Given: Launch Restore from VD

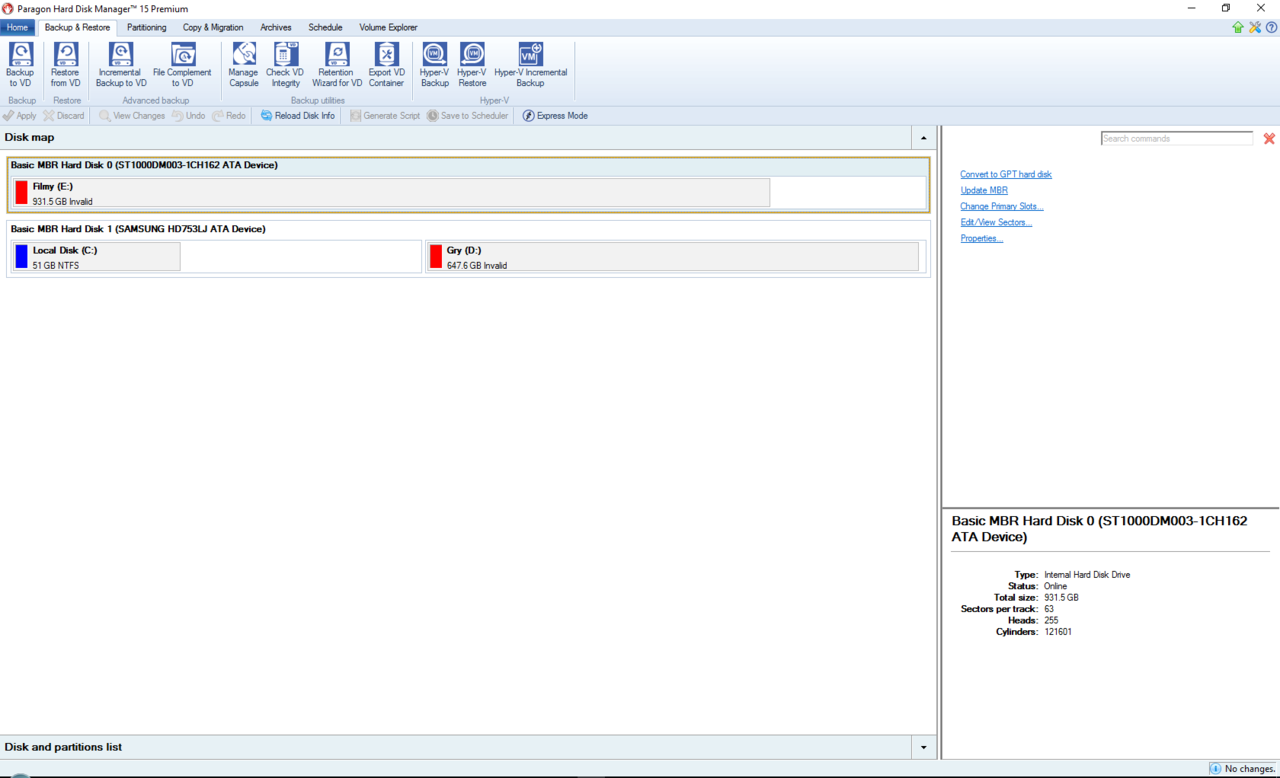Looking at the screenshot, I should pos(66,65).
